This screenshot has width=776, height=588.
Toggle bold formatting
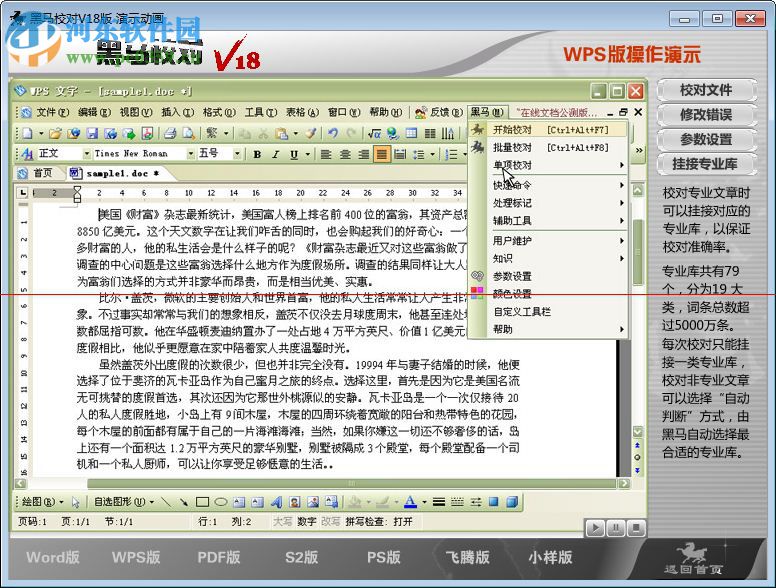pyautogui.click(x=257, y=154)
